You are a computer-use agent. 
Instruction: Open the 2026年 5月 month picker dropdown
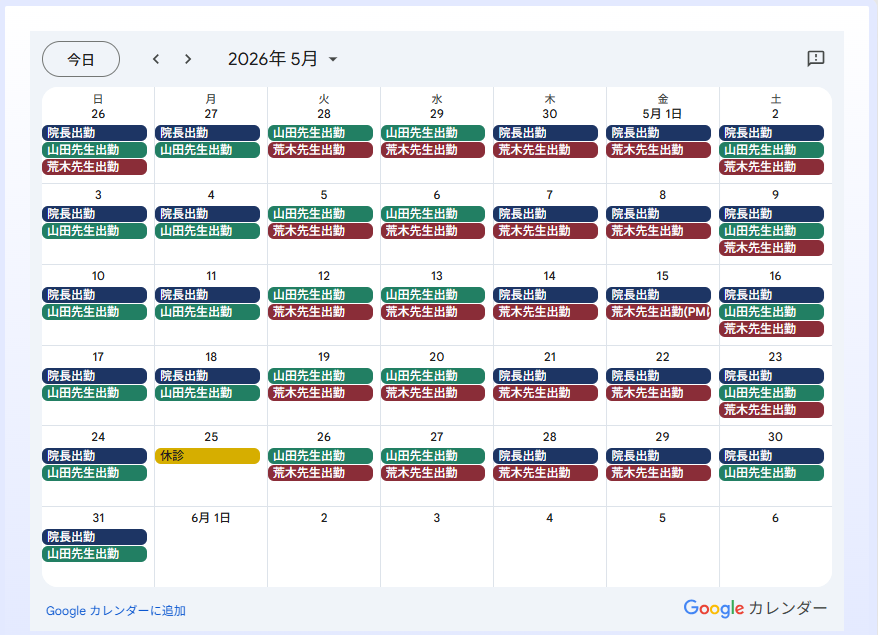pyautogui.click(x=283, y=59)
